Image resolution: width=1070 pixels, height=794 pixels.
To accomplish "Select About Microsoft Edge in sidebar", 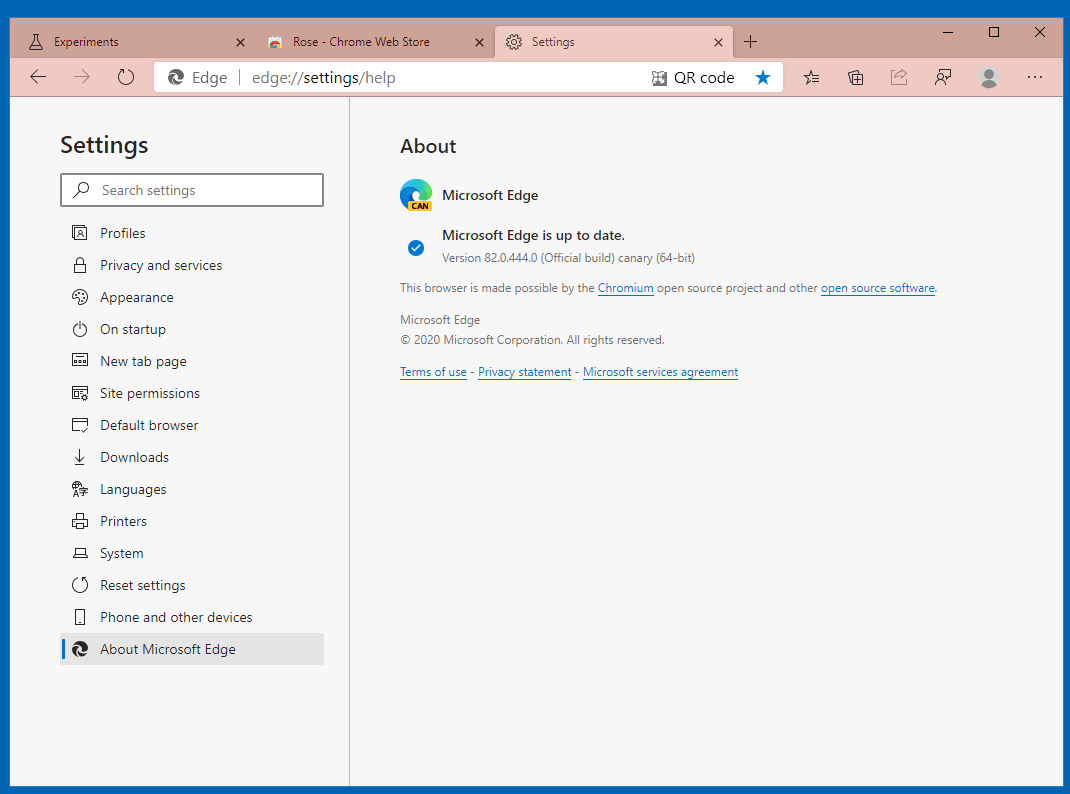I will (192, 649).
